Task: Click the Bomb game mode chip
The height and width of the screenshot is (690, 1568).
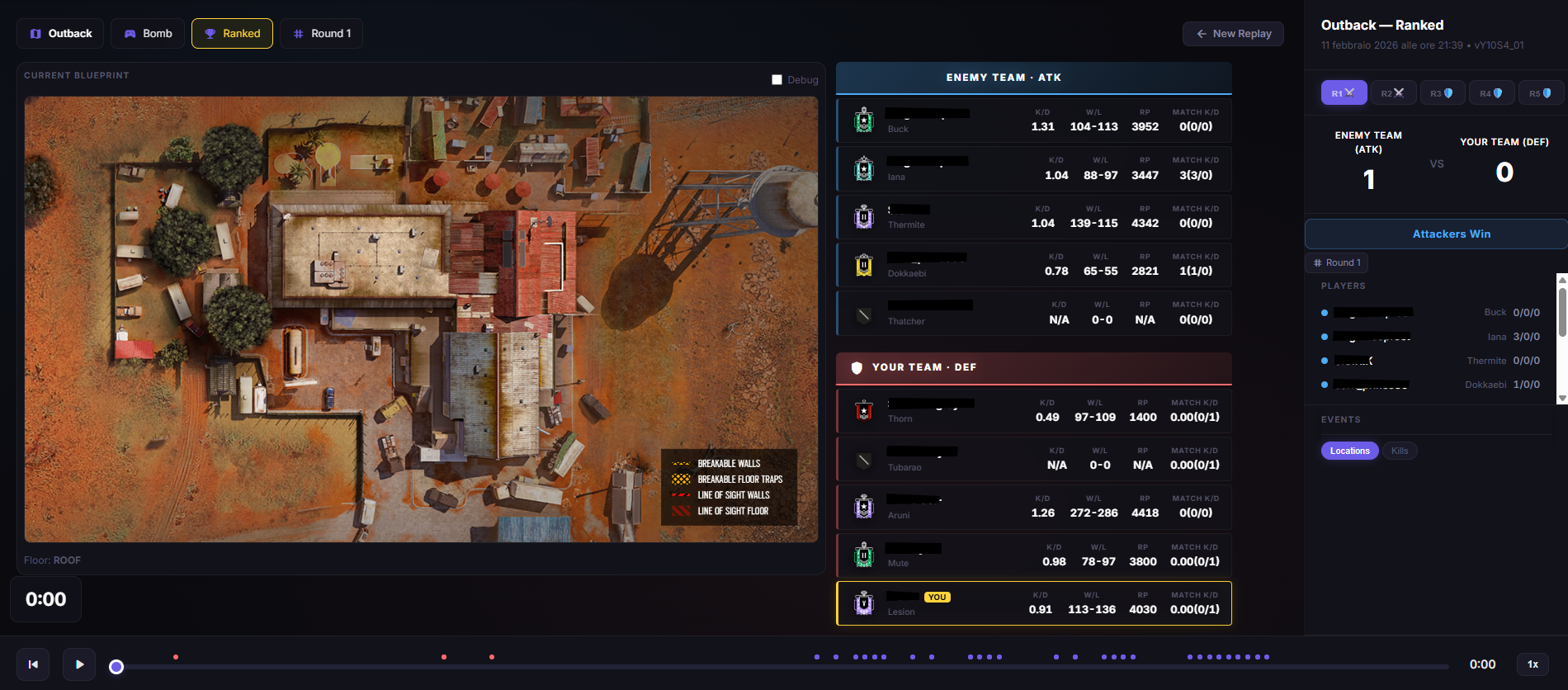Action: click(148, 34)
